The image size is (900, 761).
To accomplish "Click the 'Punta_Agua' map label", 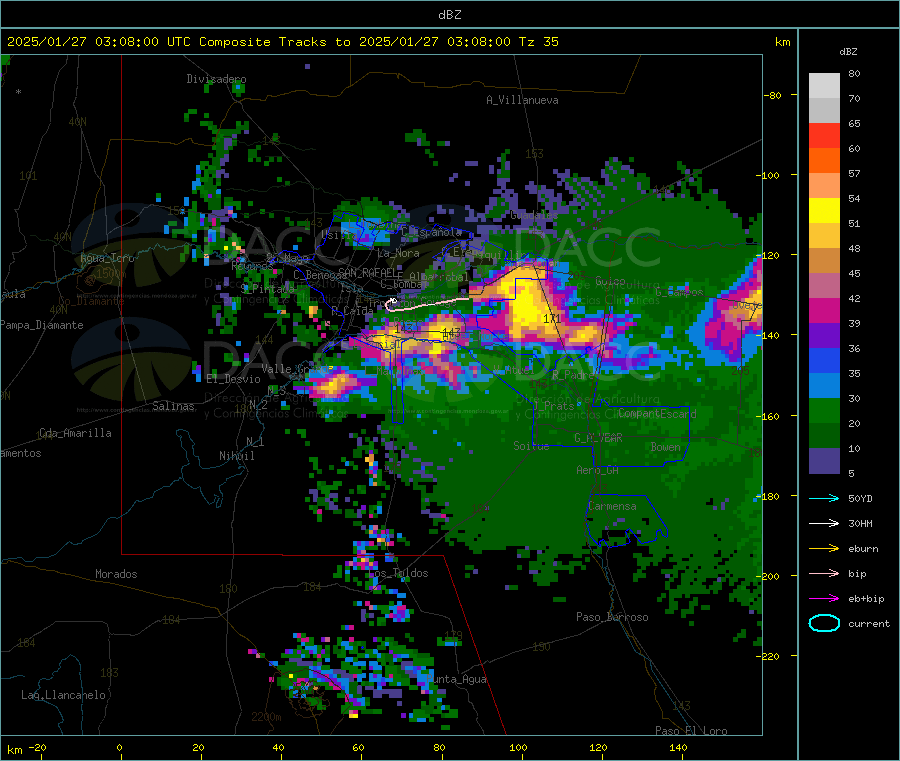I will [x=459, y=679].
